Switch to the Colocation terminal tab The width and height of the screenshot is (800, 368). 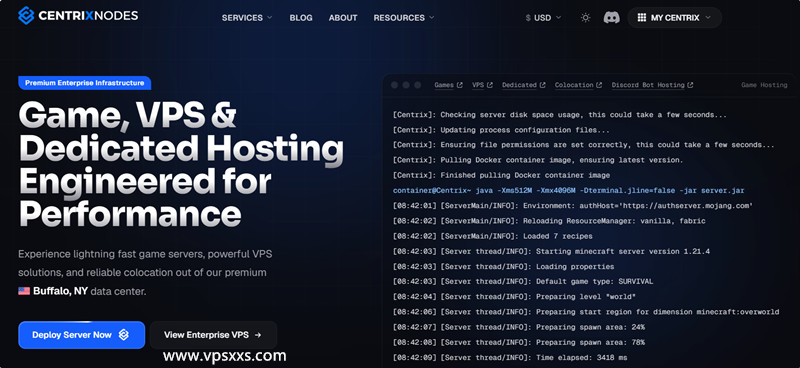579,85
